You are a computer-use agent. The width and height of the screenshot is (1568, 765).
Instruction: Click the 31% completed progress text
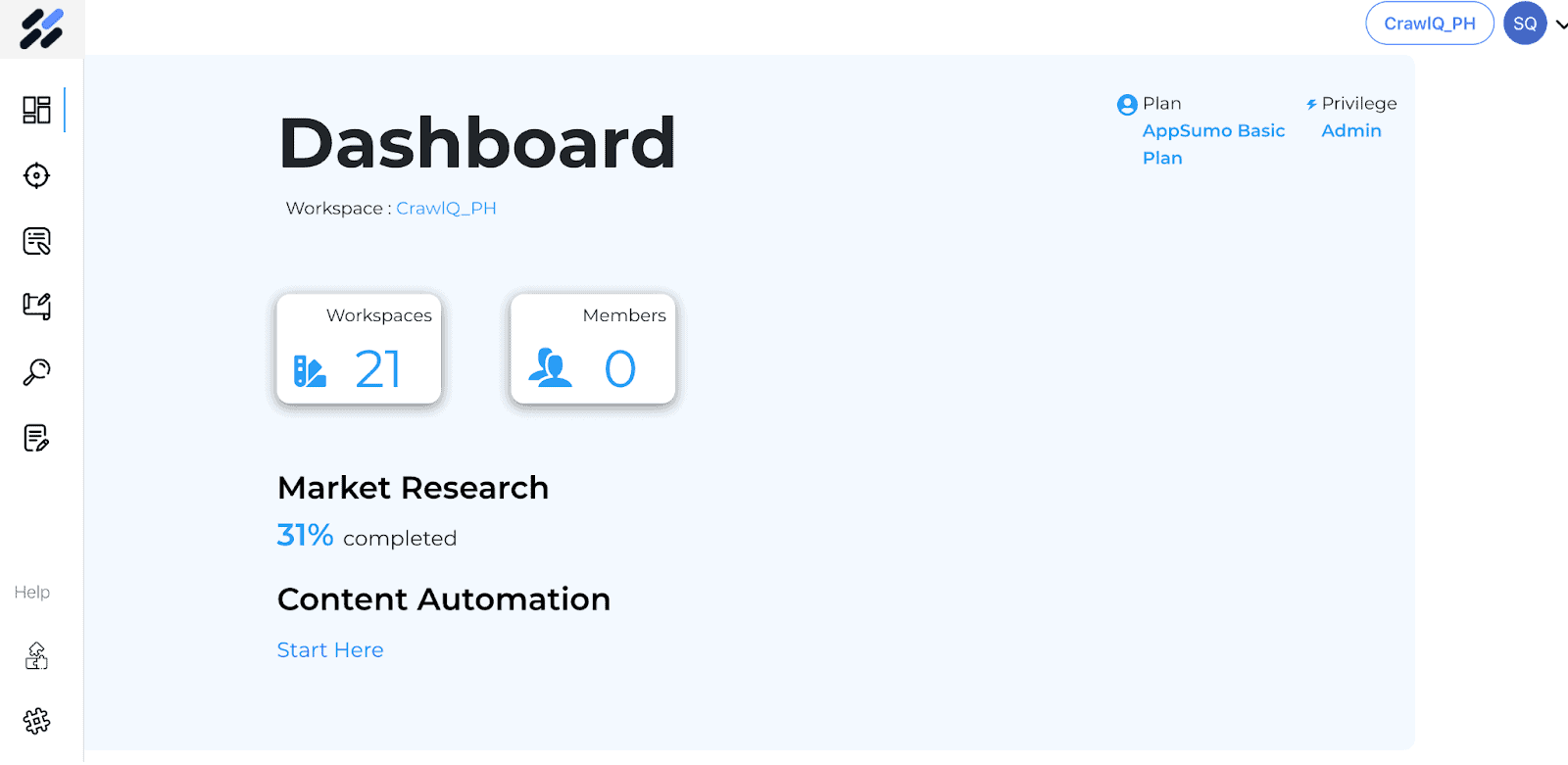pyautogui.click(x=367, y=536)
